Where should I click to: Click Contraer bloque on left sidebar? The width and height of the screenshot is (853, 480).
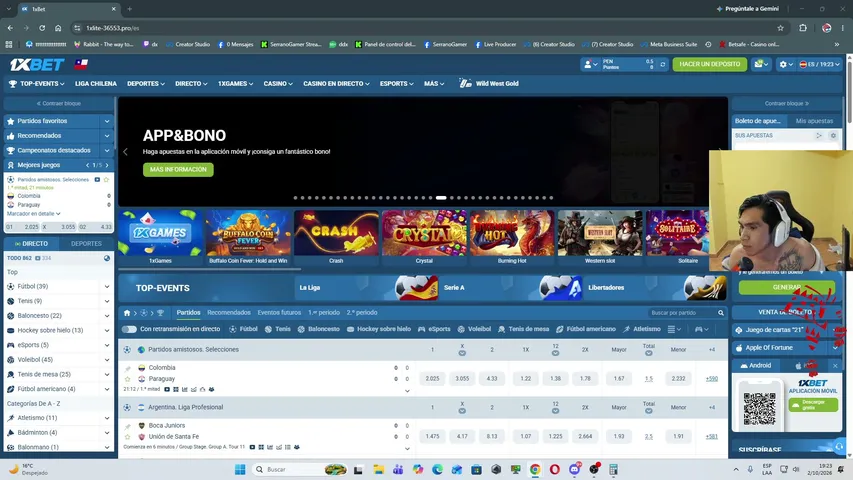point(59,103)
